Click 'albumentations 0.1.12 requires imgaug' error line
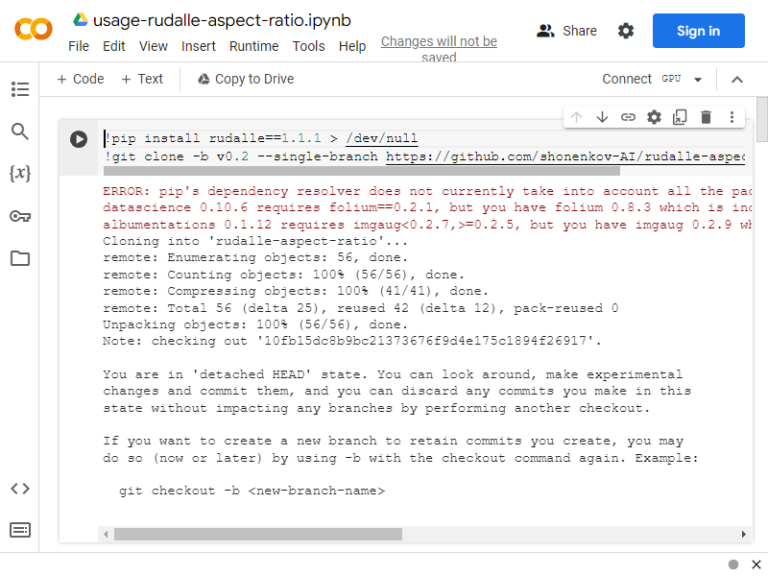 tap(427, 224)
